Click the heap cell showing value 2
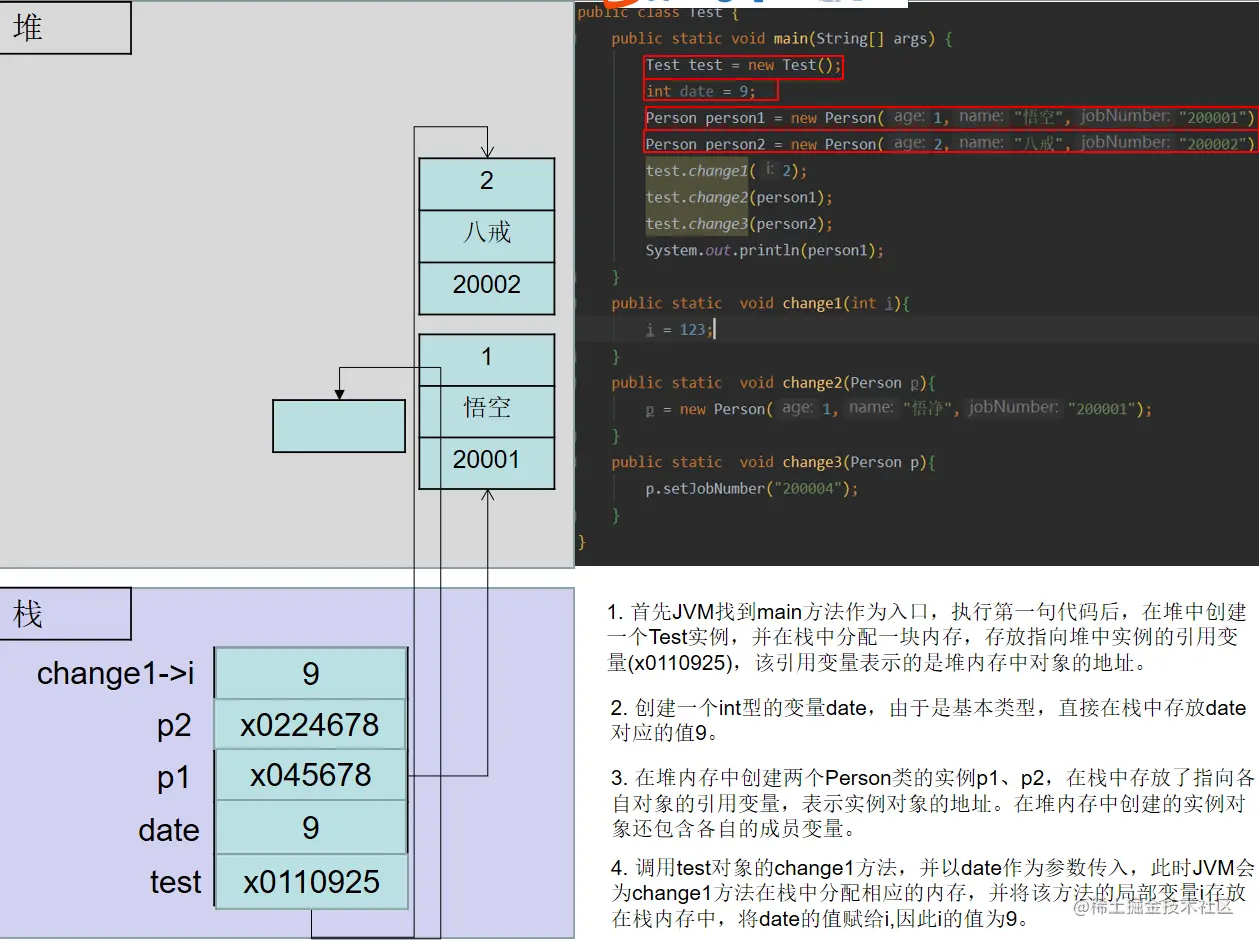The image size is (1259, 942). [x=486, y=182]
